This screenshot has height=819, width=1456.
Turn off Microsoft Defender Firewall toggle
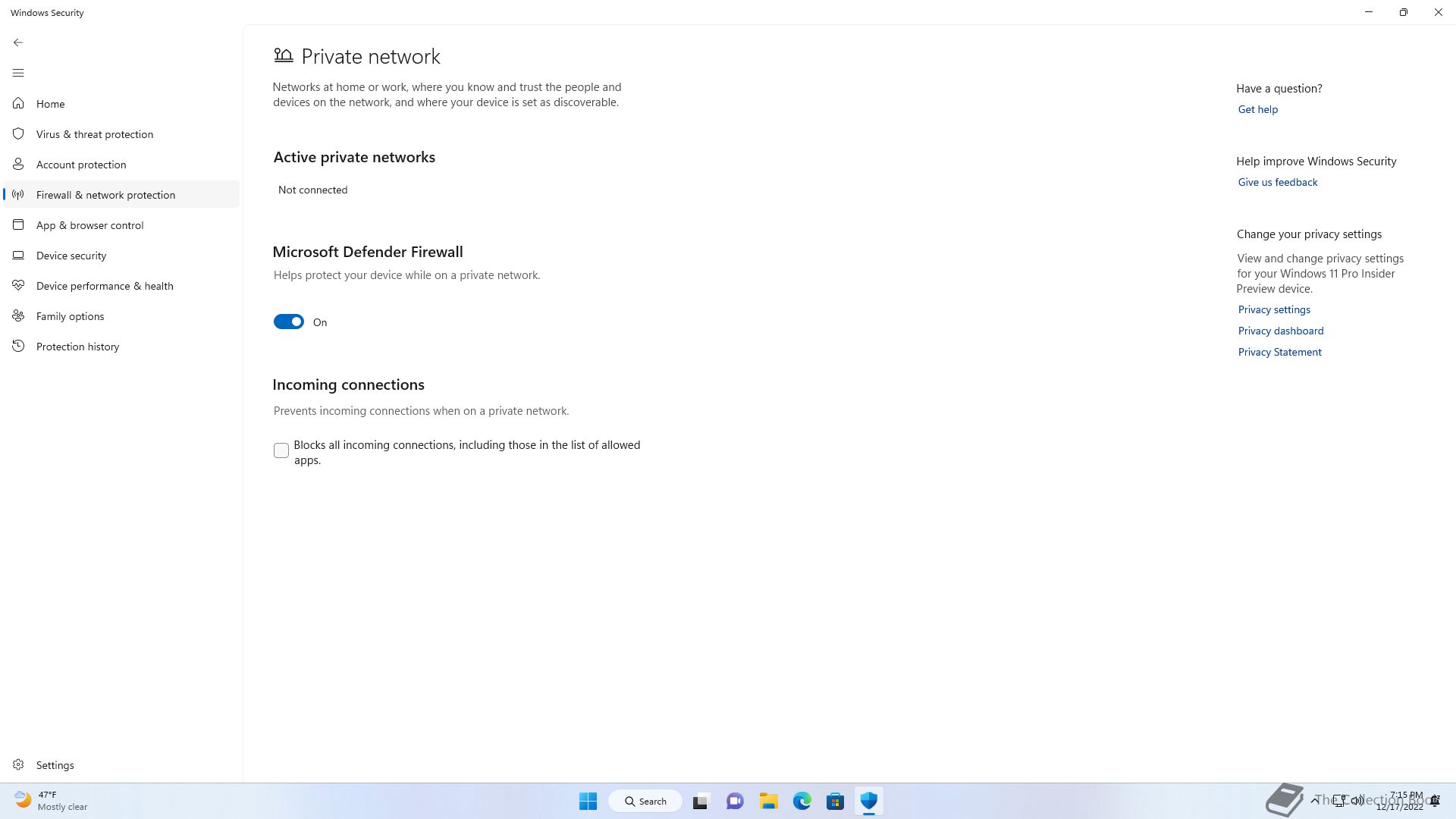coord(288,322)
